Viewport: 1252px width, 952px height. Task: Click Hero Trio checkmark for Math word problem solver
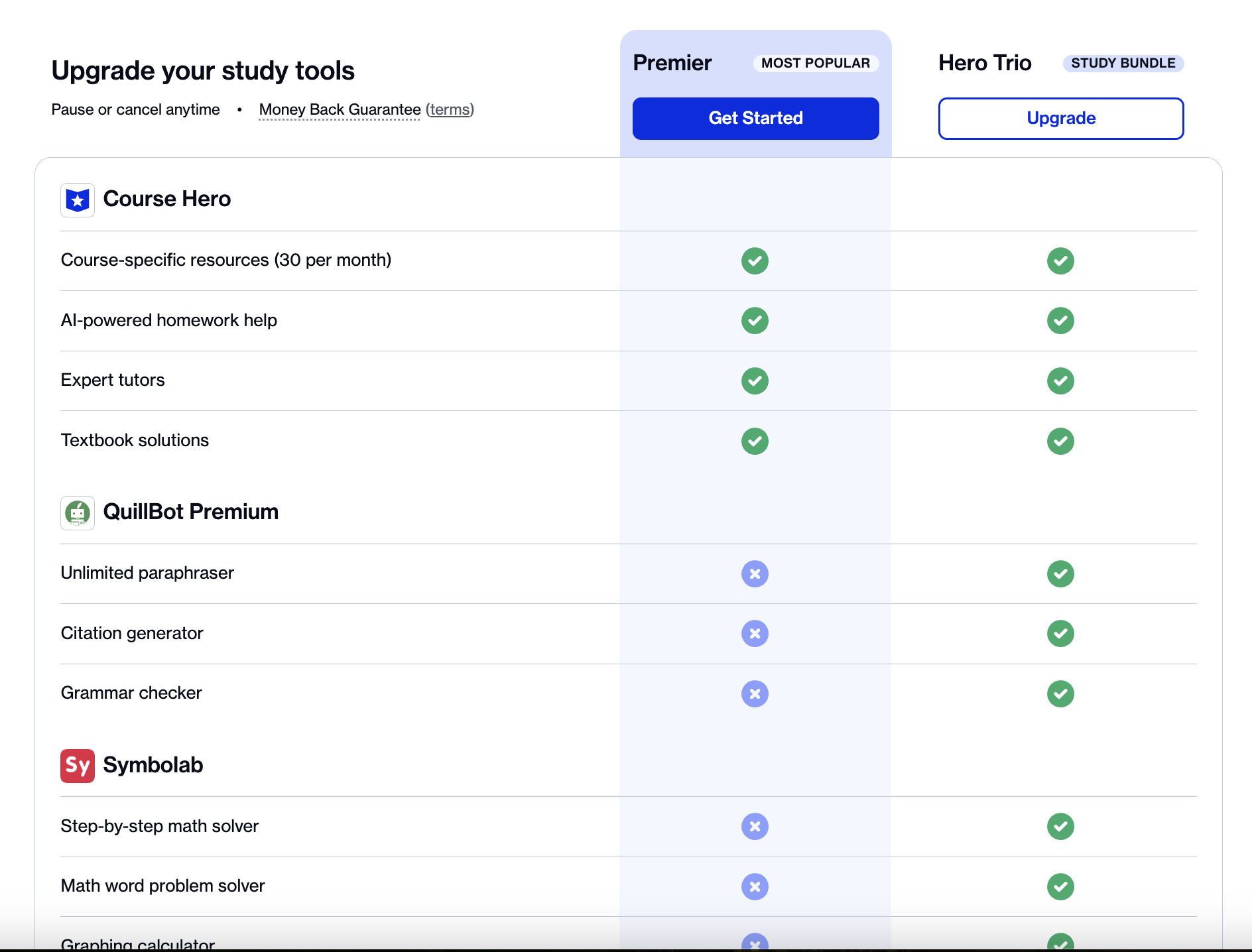pyautogui.click(x=1060, y=886)
